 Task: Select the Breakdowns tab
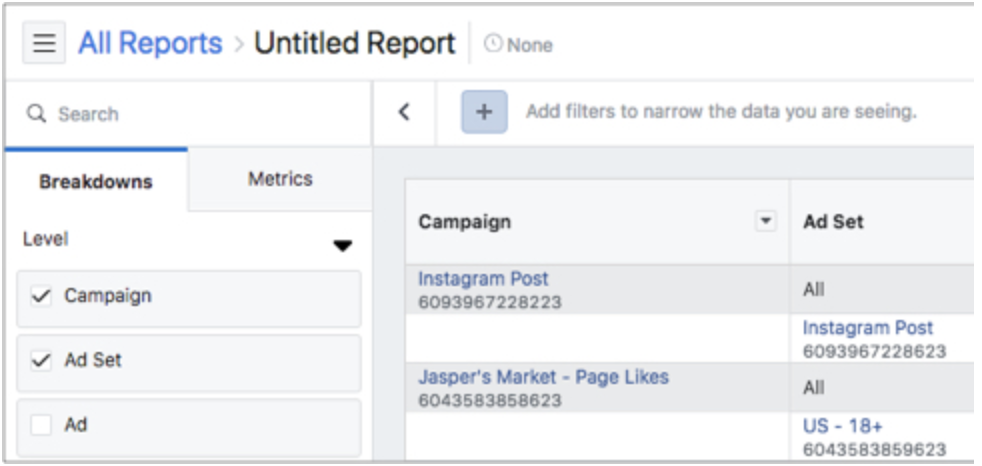pos(95,181)
